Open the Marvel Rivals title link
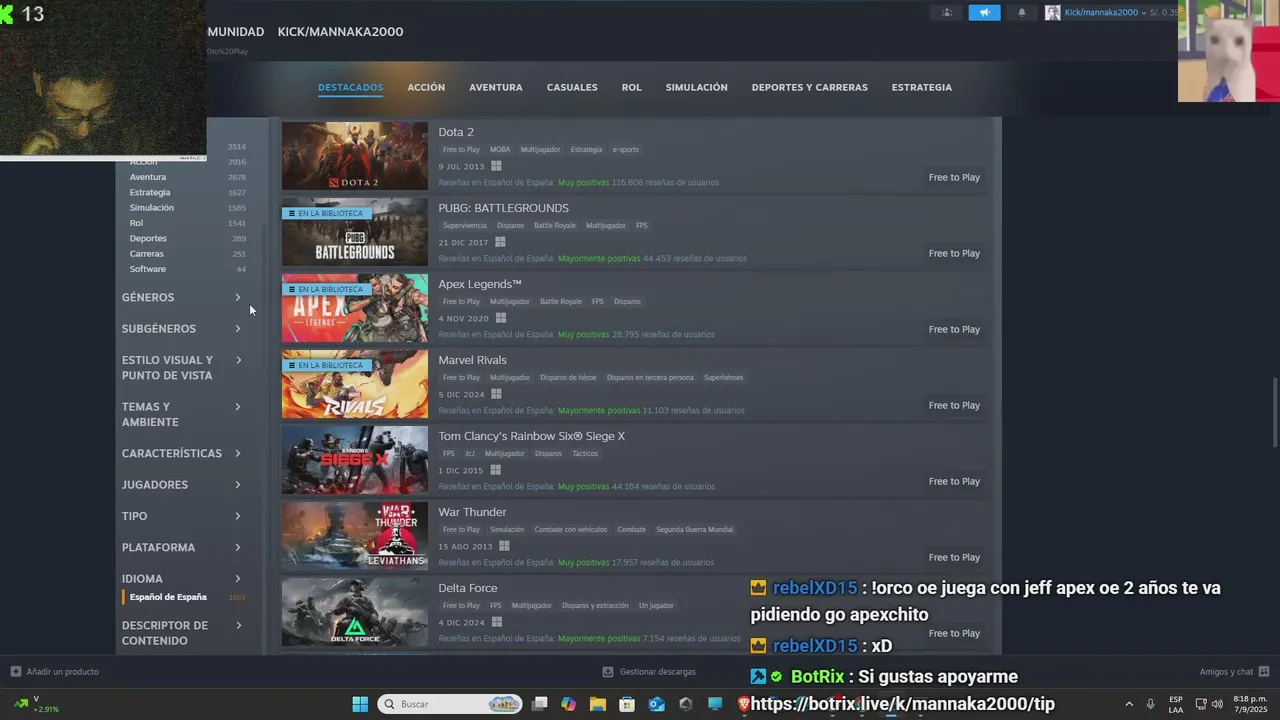 pos(472,360)
